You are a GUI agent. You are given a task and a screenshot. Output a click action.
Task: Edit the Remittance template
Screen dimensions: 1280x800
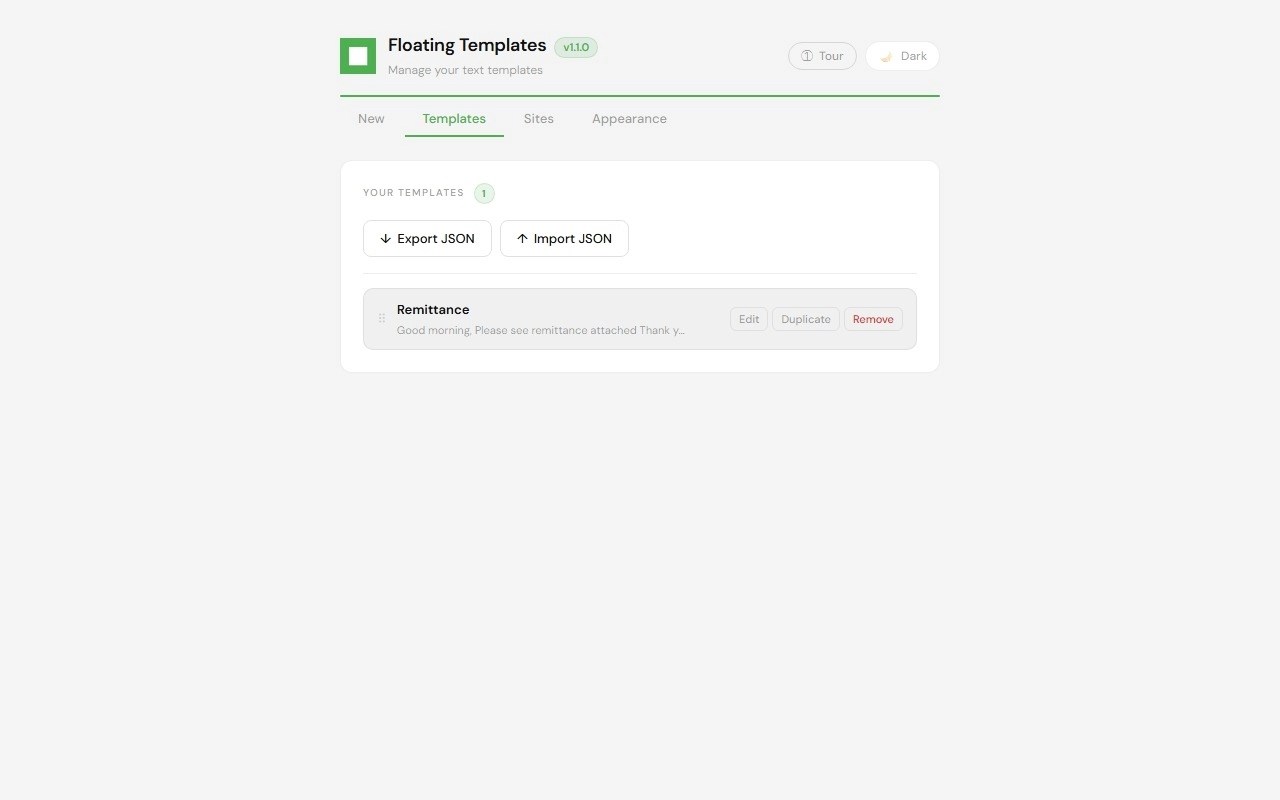click(x=749, y=319)
